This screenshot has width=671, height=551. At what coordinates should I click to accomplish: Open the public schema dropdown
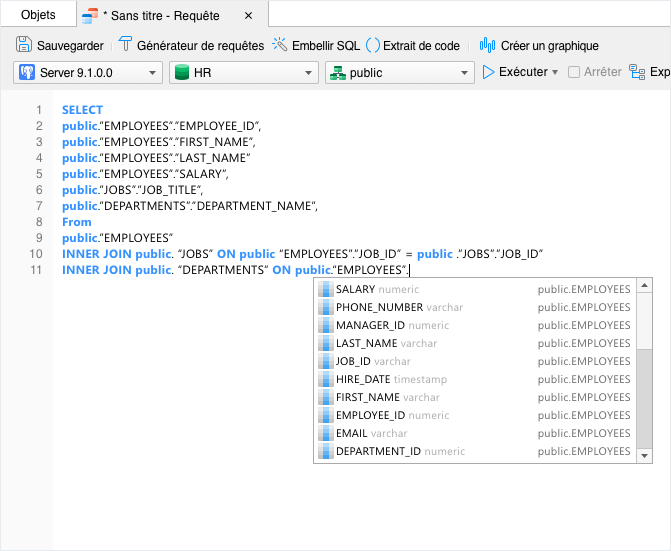(400, 72)
